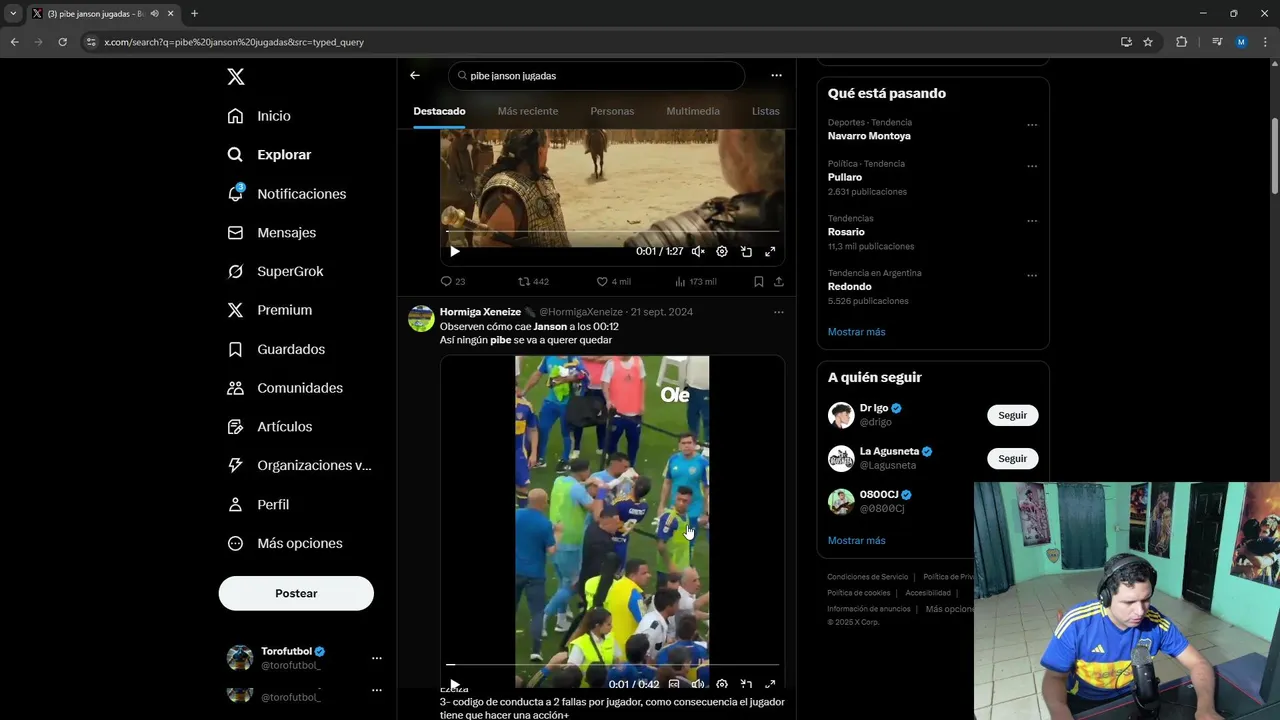
Task: Open the X logo home link
Action: coord(235,77)
